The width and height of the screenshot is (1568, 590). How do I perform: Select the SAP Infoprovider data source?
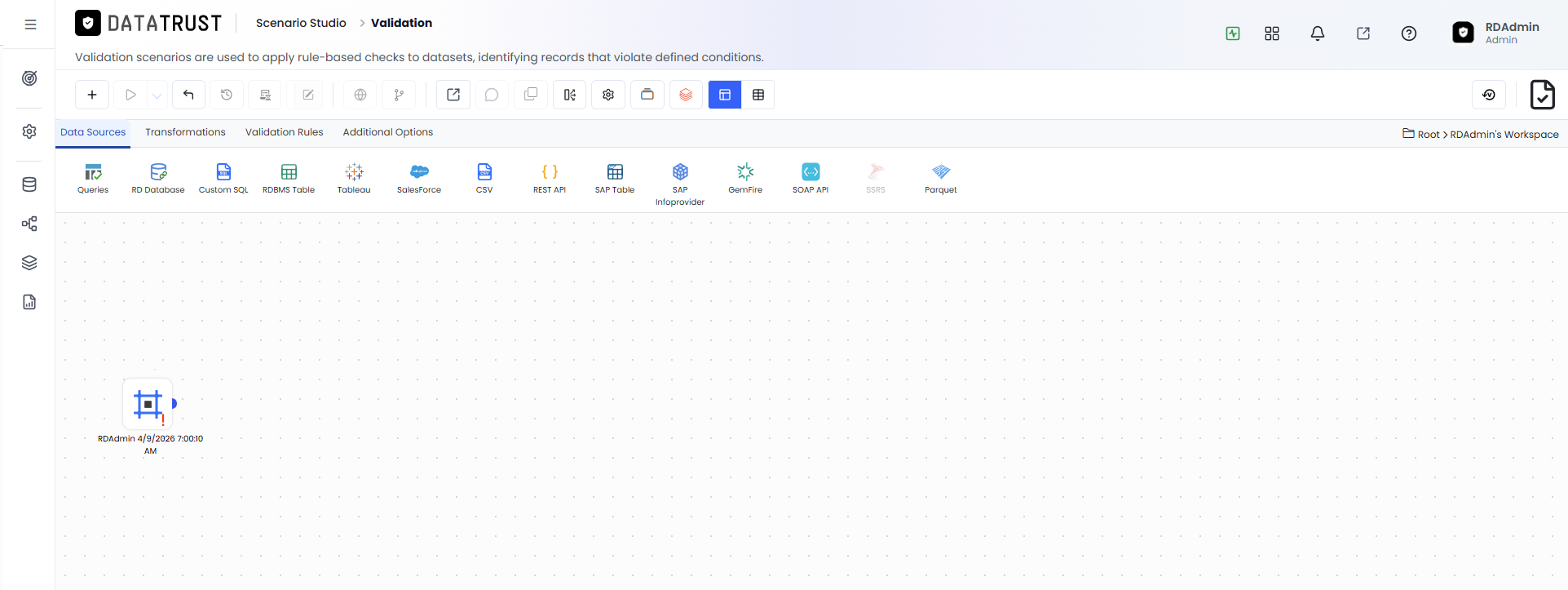680,184
